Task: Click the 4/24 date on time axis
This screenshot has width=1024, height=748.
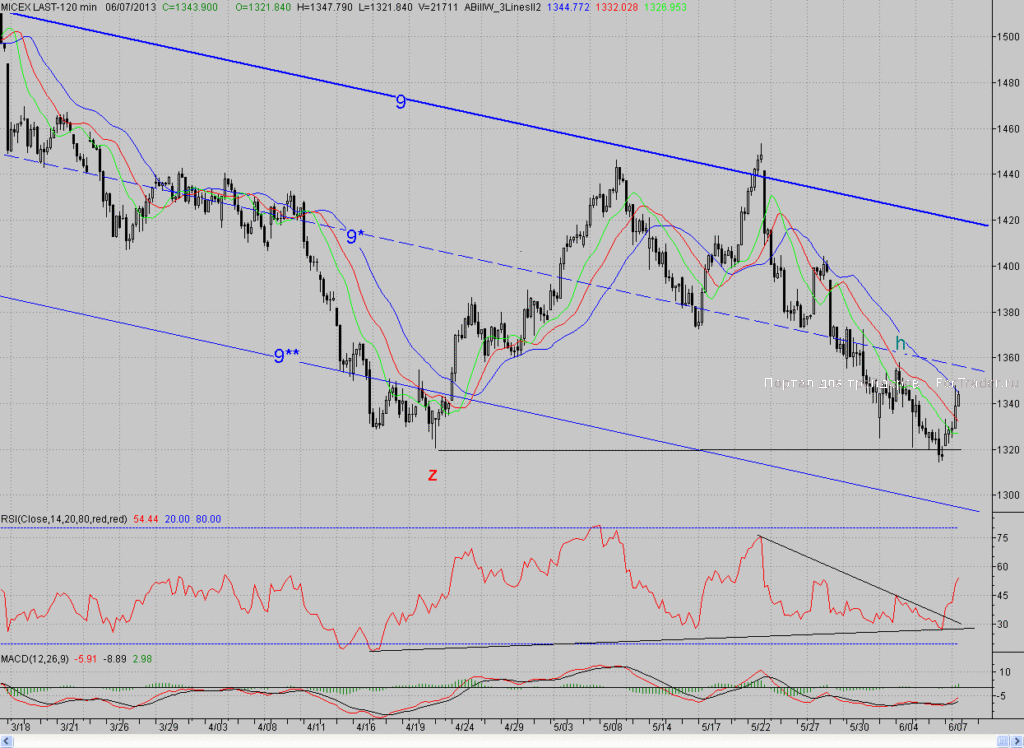Action: pyautogui.click(x=464, y=726)
